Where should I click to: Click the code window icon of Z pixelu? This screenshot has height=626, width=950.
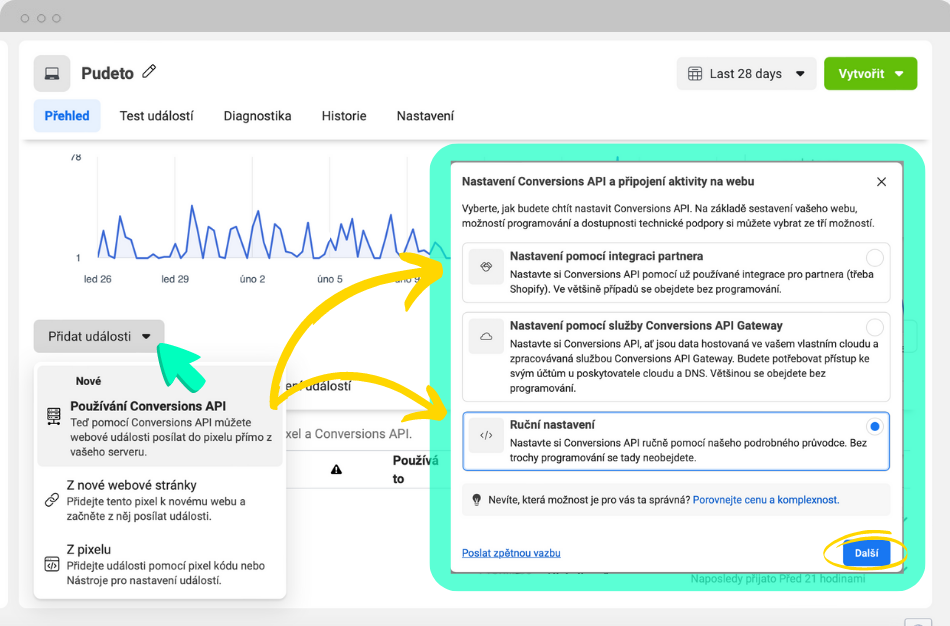pyautogui.click(x=52, y=564)
